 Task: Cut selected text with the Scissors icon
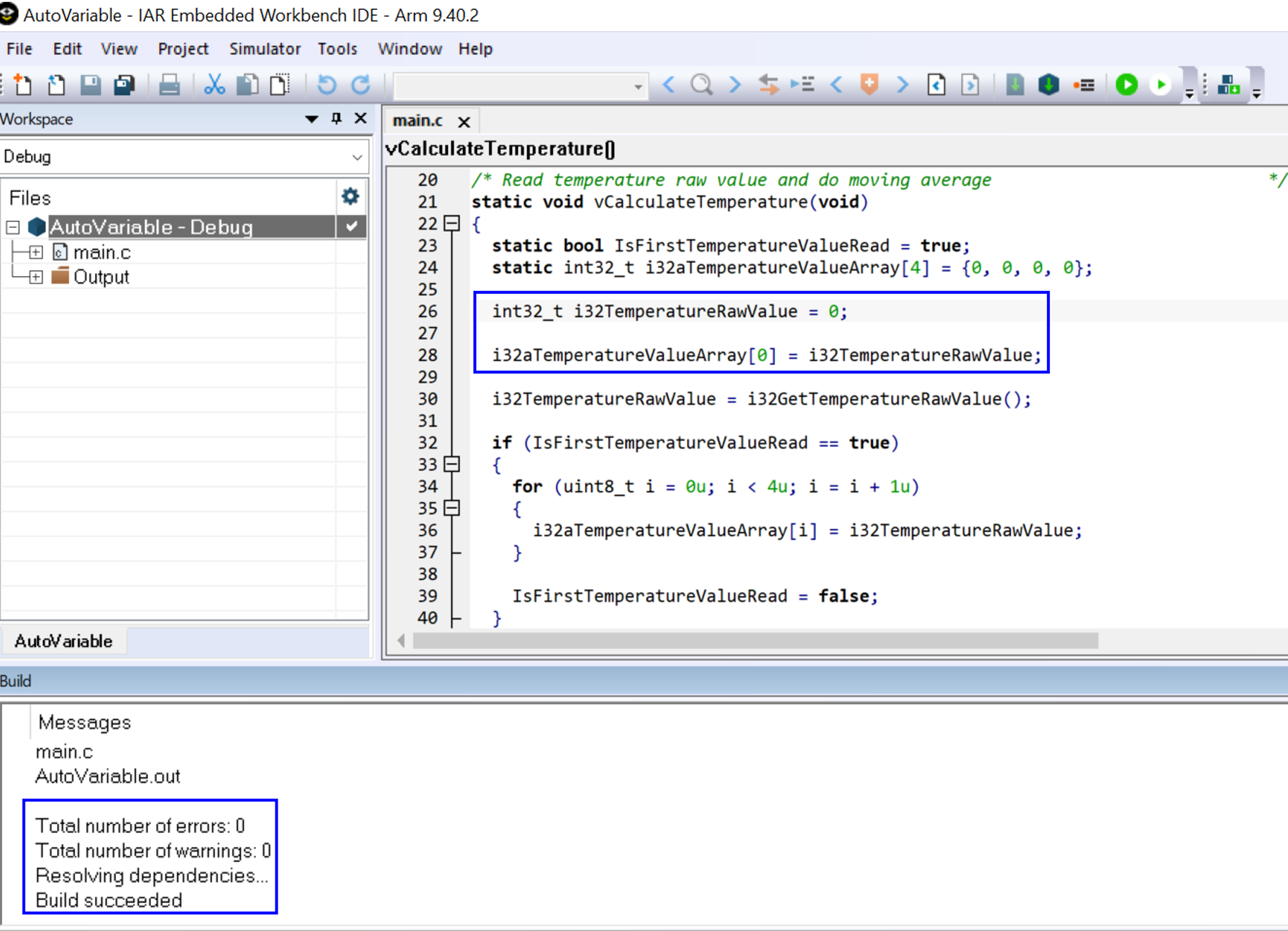[x=215, y=85]
